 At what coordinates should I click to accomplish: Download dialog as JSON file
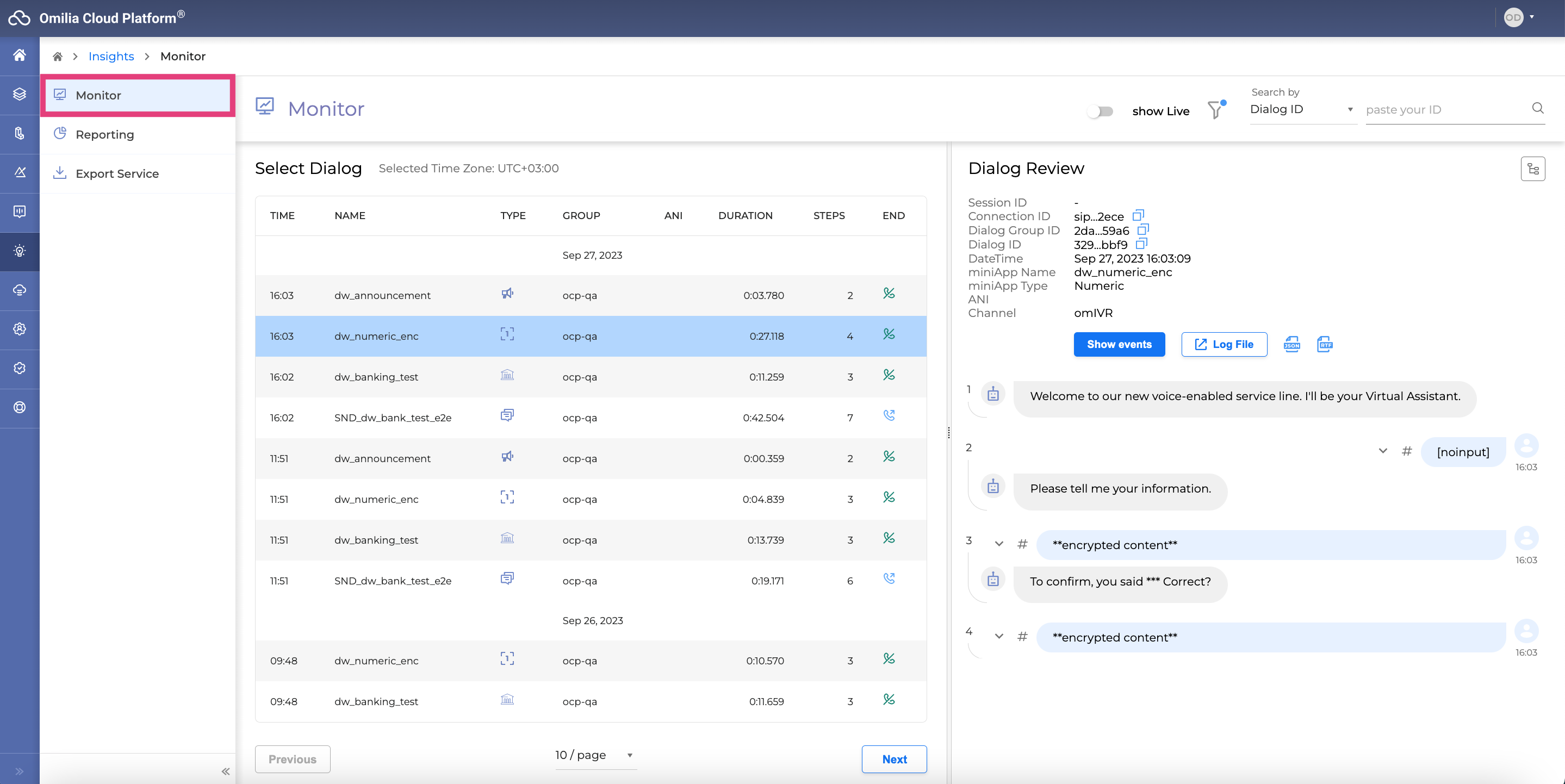(x=1291, y=344)
